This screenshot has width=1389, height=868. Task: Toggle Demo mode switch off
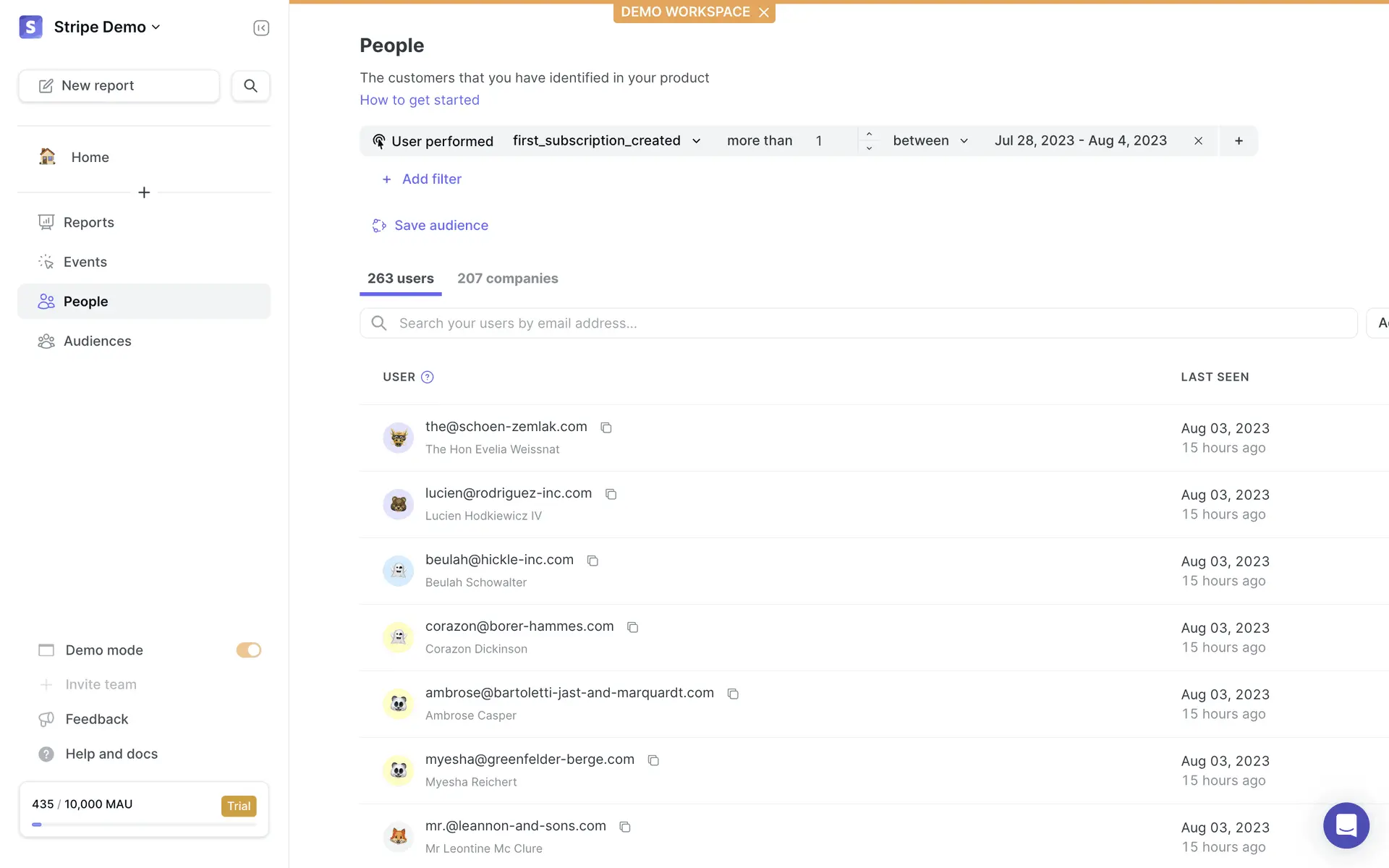point(248,650)
